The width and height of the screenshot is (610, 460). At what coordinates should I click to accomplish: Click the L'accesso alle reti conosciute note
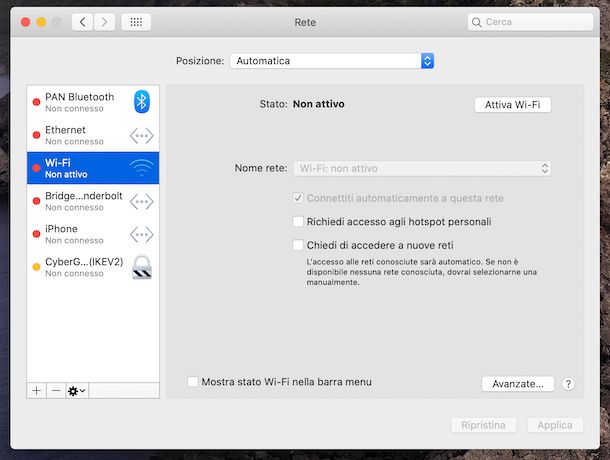[x=422, y=272]
